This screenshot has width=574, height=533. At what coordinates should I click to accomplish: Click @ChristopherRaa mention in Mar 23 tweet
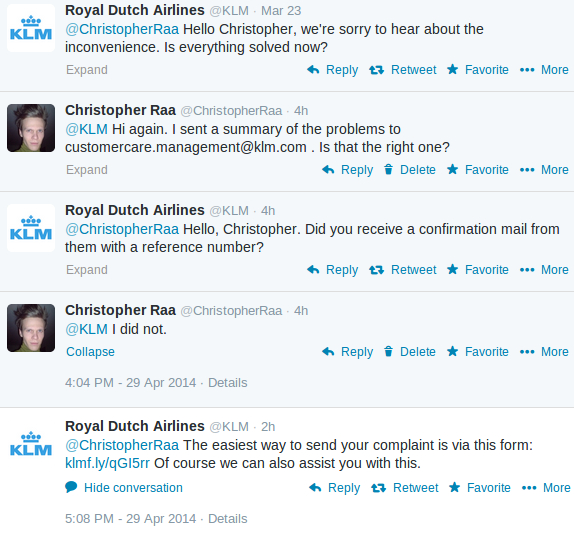pos(122,29)
